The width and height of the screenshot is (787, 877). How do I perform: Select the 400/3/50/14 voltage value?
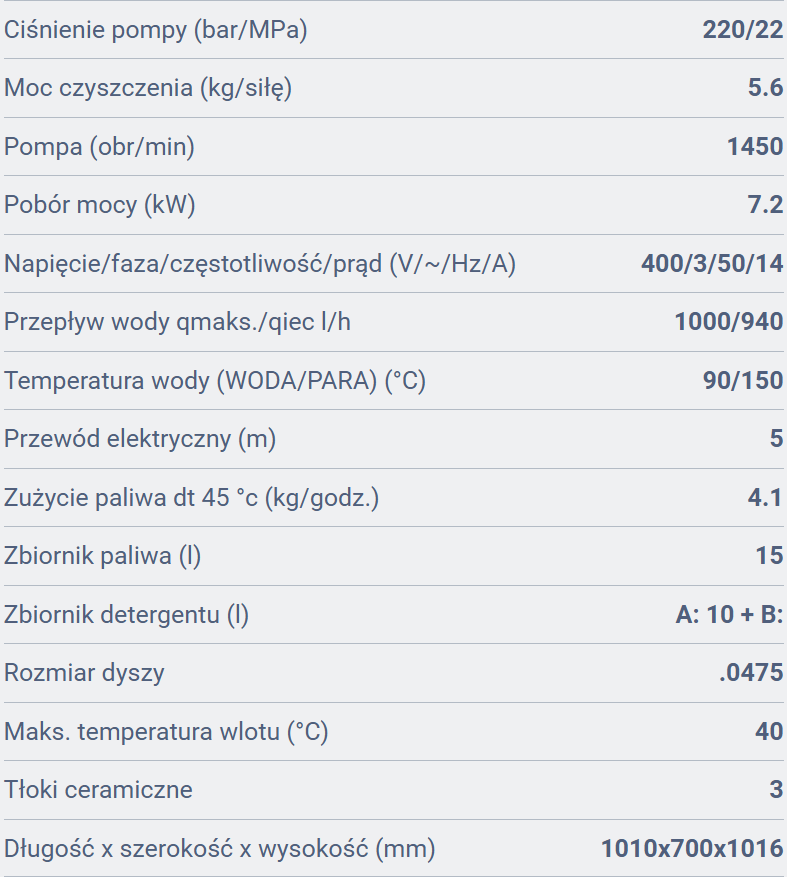[x=712, y=264]
